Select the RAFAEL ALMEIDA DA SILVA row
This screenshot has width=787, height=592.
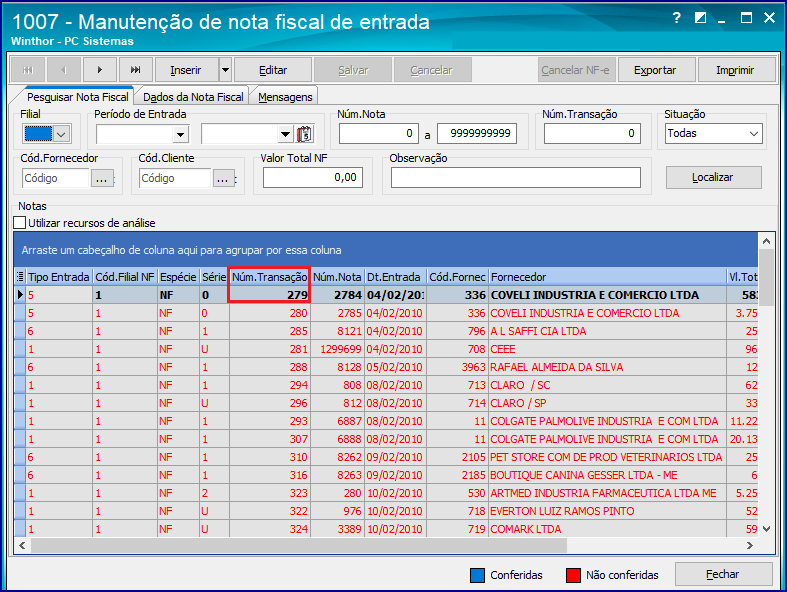click(386, 367)
